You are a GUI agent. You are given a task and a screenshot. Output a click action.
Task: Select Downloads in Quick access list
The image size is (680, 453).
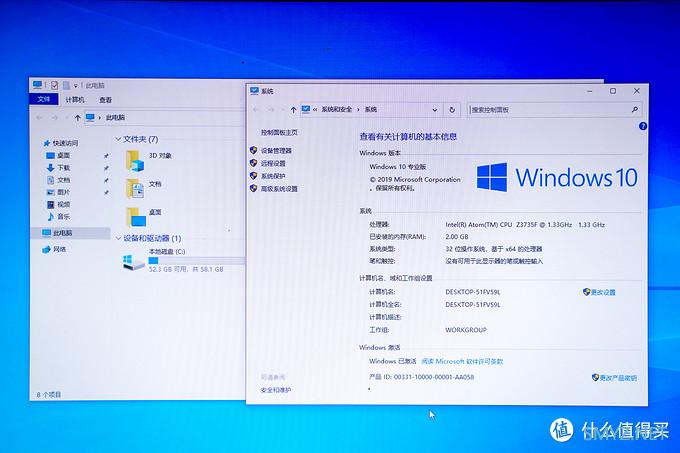(63, 167)
